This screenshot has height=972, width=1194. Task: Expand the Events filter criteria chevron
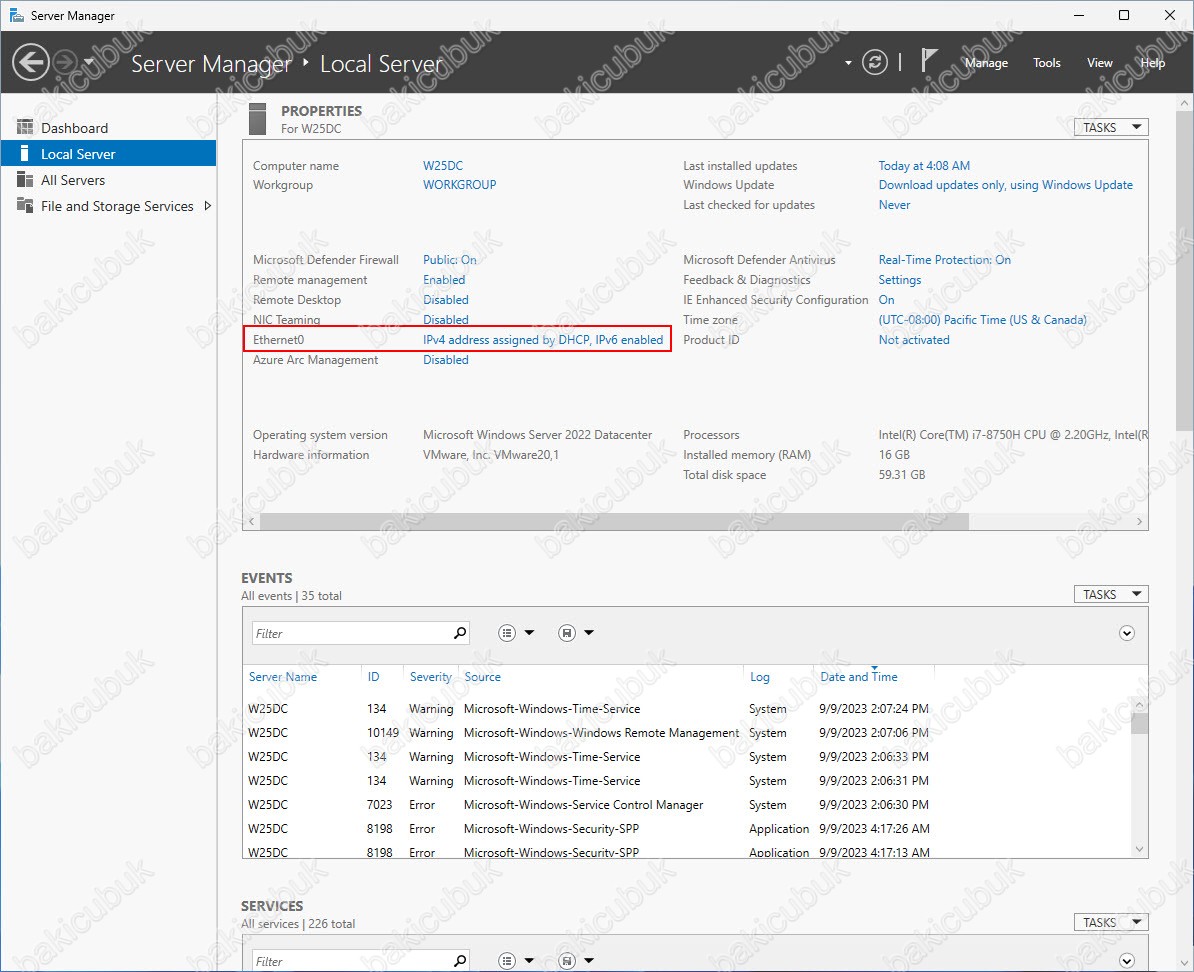click(1127, 633)
